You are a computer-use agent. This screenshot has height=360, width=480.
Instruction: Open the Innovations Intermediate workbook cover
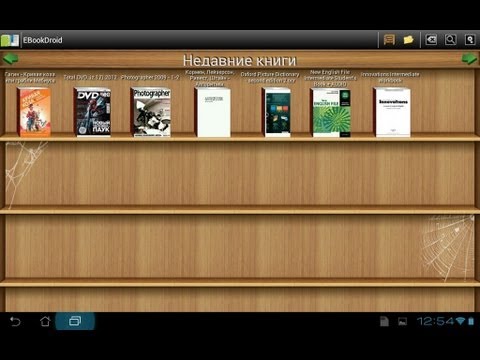pos(392,112)
